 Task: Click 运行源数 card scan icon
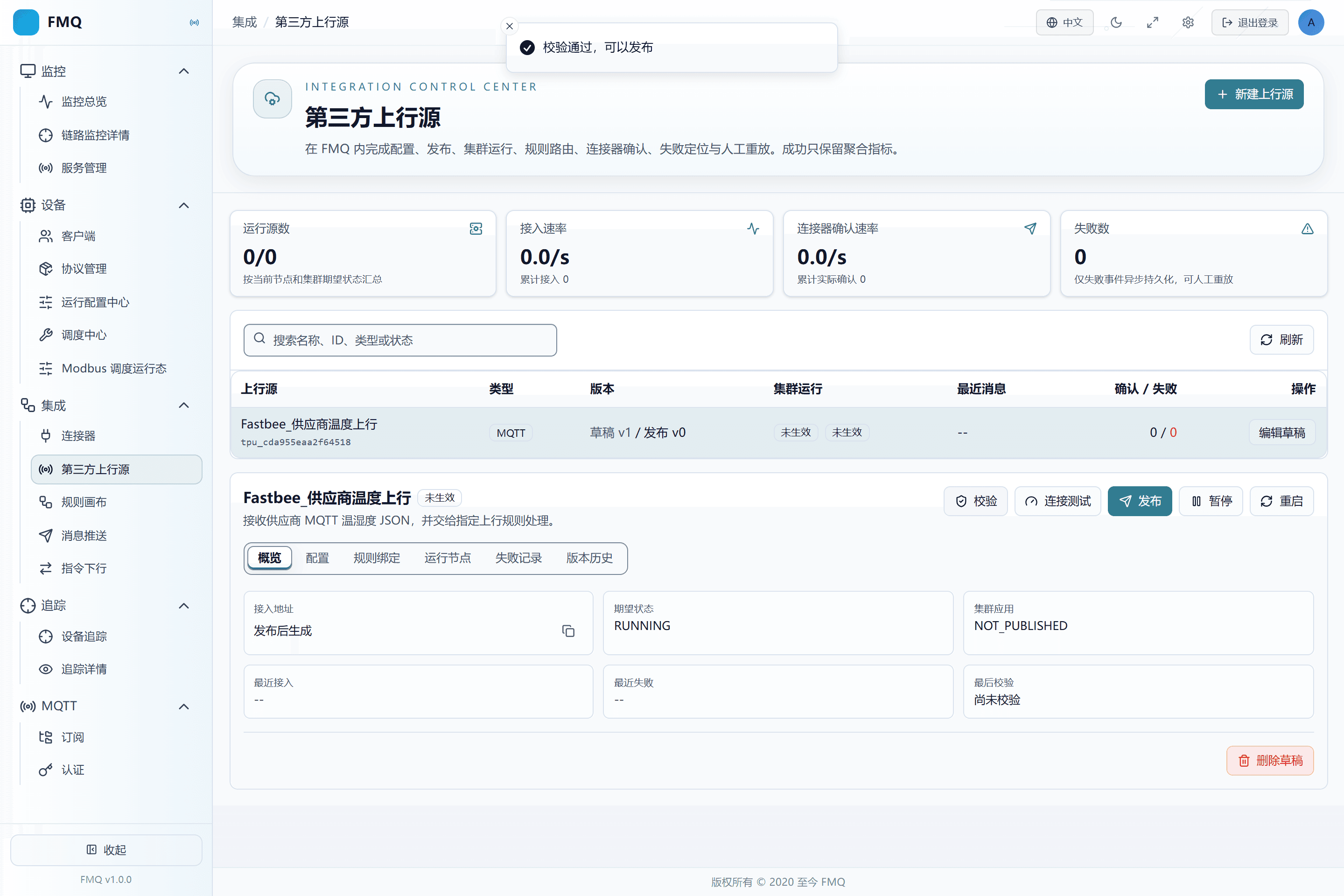point(476,229)
